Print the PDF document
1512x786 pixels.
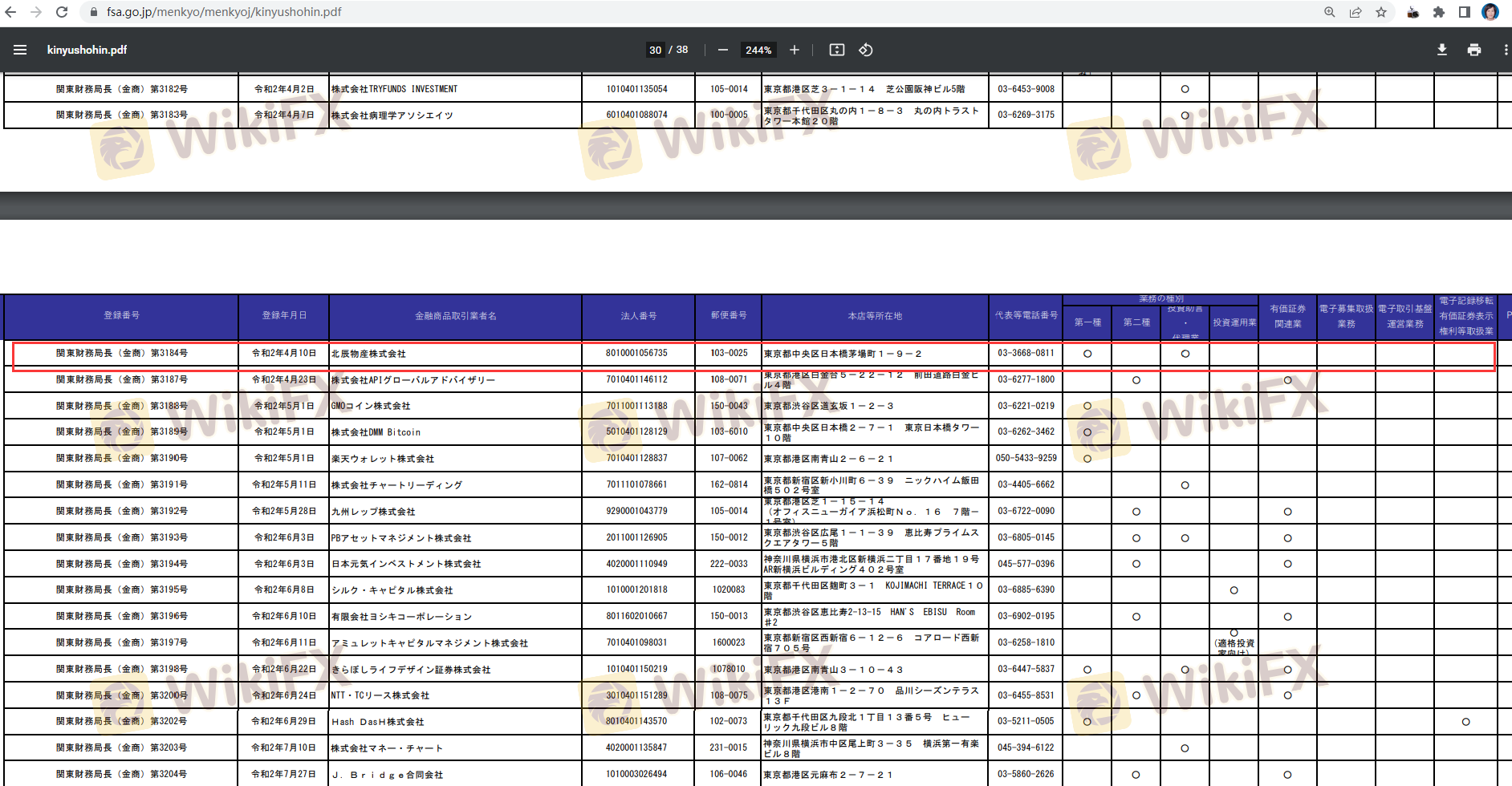coord(1474,50)
